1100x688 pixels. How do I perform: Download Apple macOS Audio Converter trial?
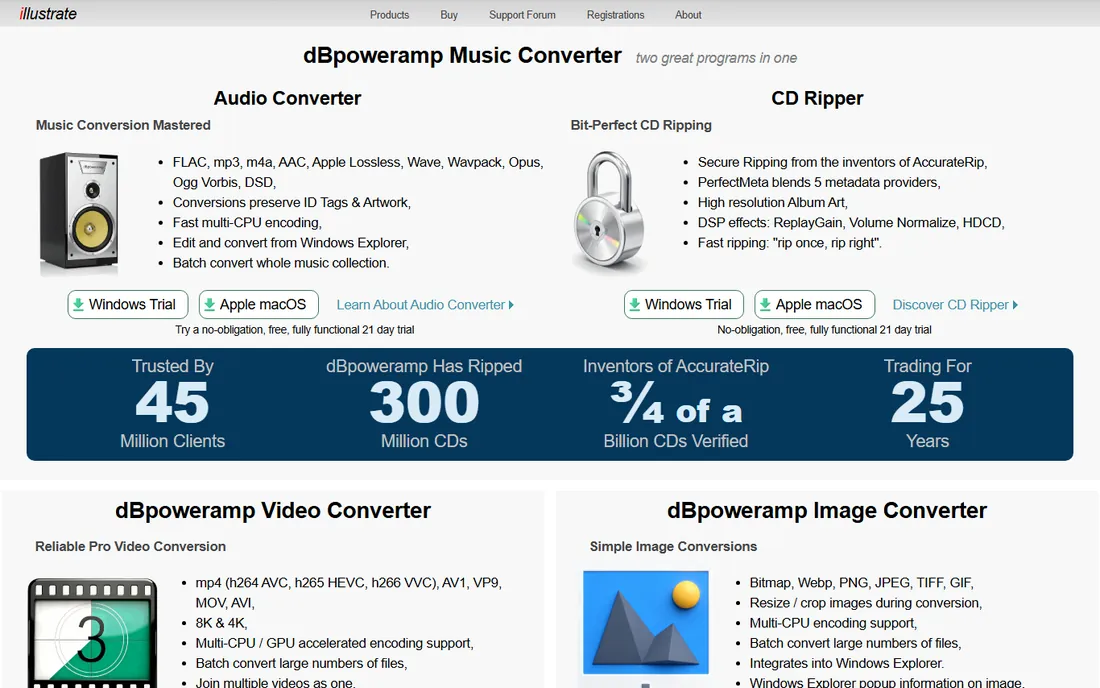[x=259, y=304]
